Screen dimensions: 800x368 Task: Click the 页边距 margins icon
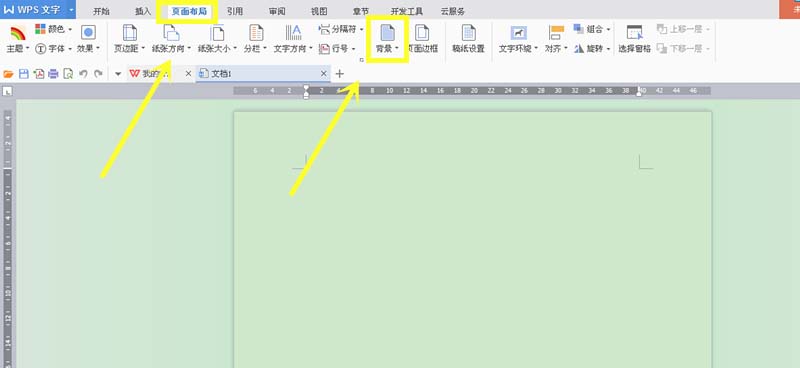130,33
